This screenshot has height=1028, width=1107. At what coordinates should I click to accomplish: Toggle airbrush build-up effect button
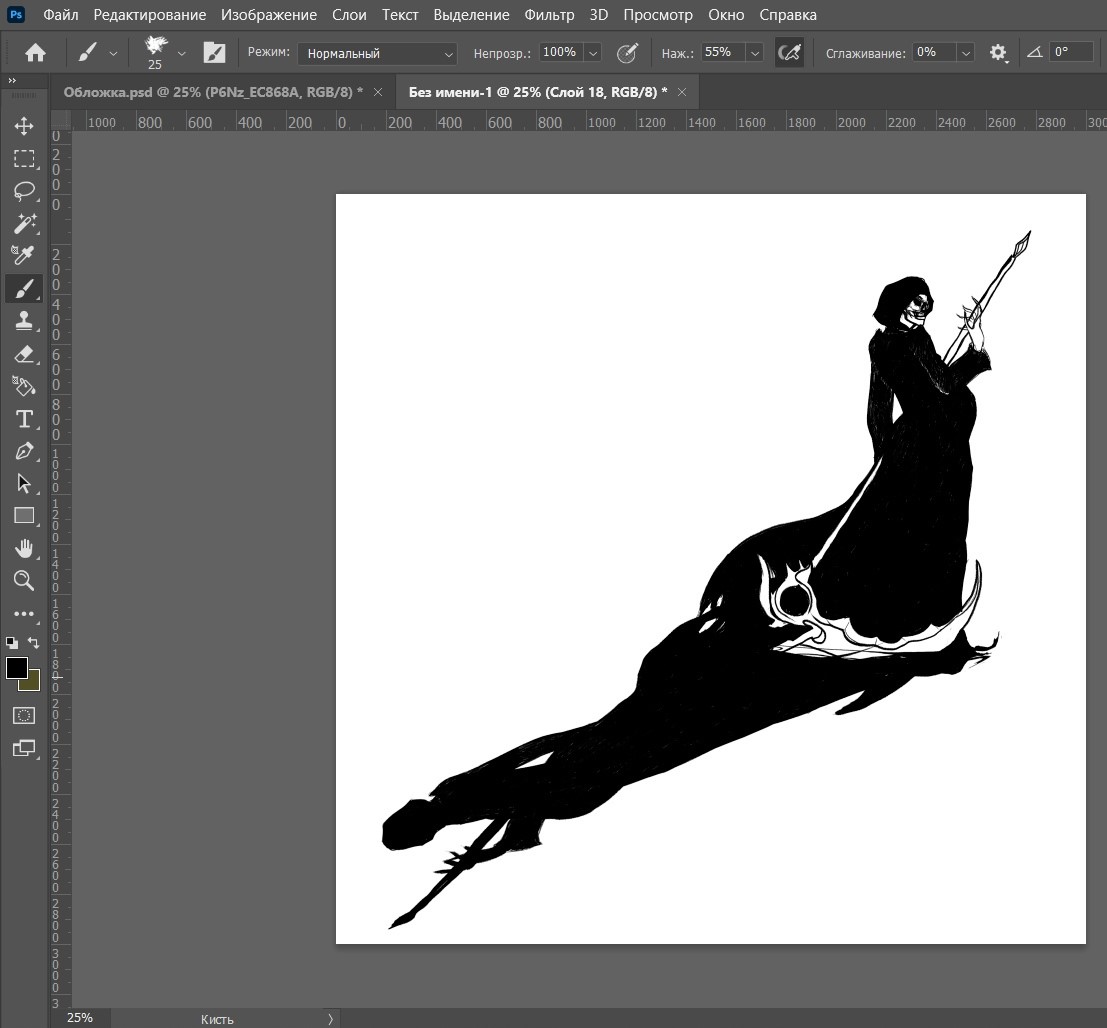click(x=789, y=53)
